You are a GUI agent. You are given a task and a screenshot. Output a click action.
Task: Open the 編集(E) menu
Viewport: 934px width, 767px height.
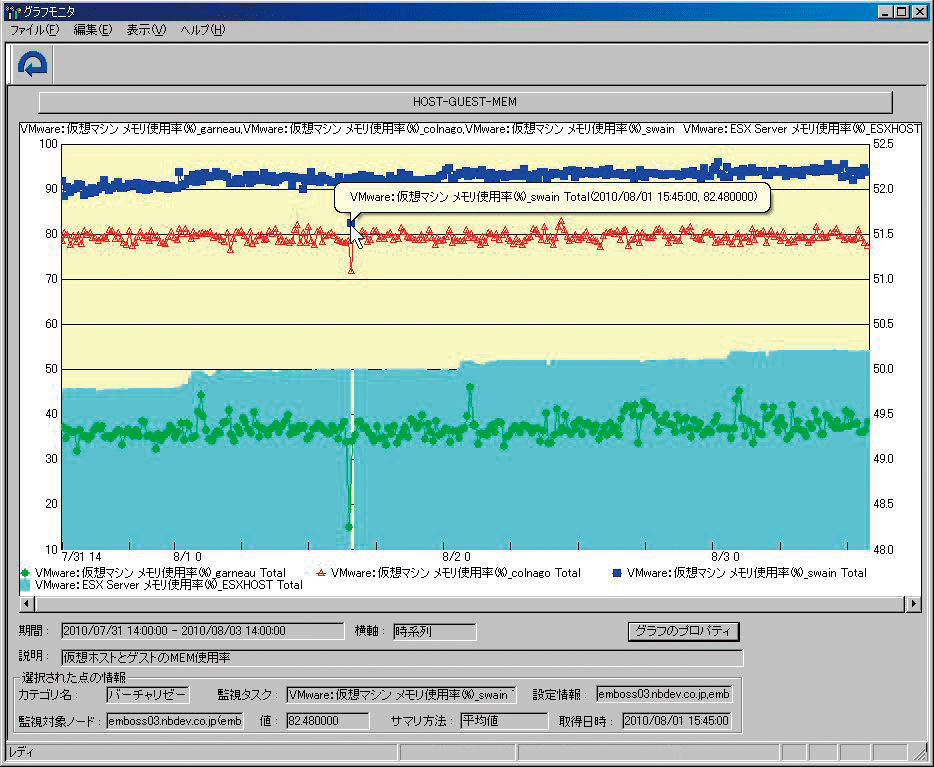point(92,30)
